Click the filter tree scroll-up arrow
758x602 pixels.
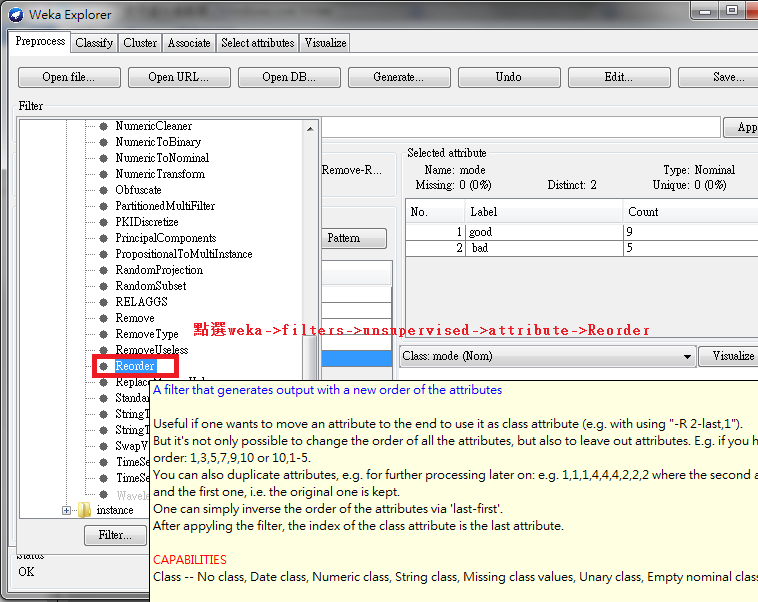(x=310, y=129)
